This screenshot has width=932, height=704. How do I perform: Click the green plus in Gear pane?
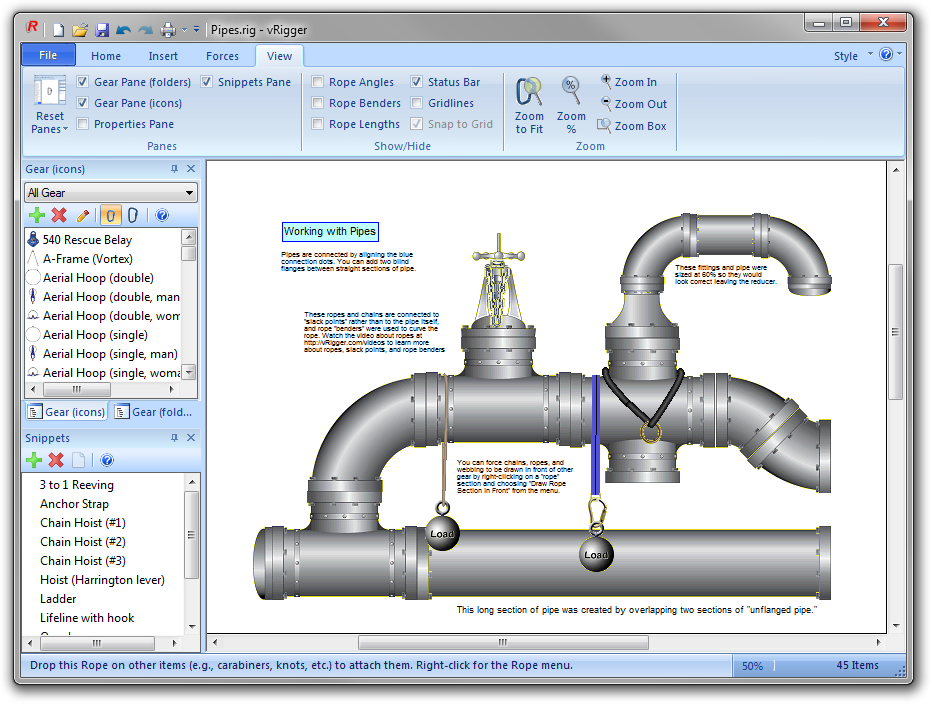click(x=36, y=215)
